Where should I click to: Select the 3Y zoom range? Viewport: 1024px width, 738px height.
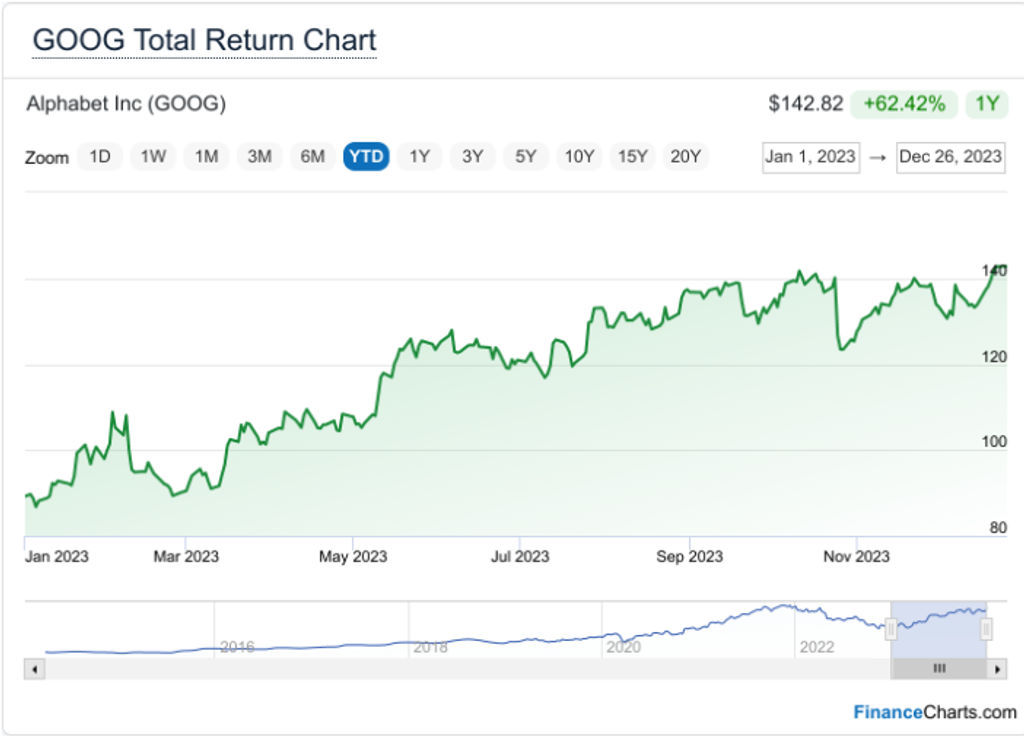pos(473,157)
